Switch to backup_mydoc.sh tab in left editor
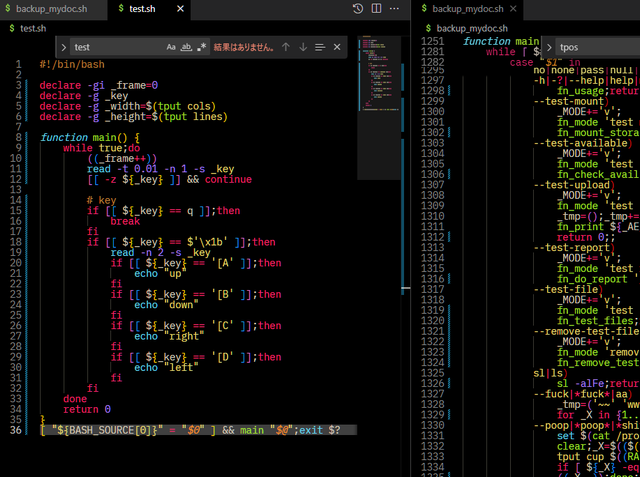640x477 pixels. pyautogui.click(x=55, y=8)
